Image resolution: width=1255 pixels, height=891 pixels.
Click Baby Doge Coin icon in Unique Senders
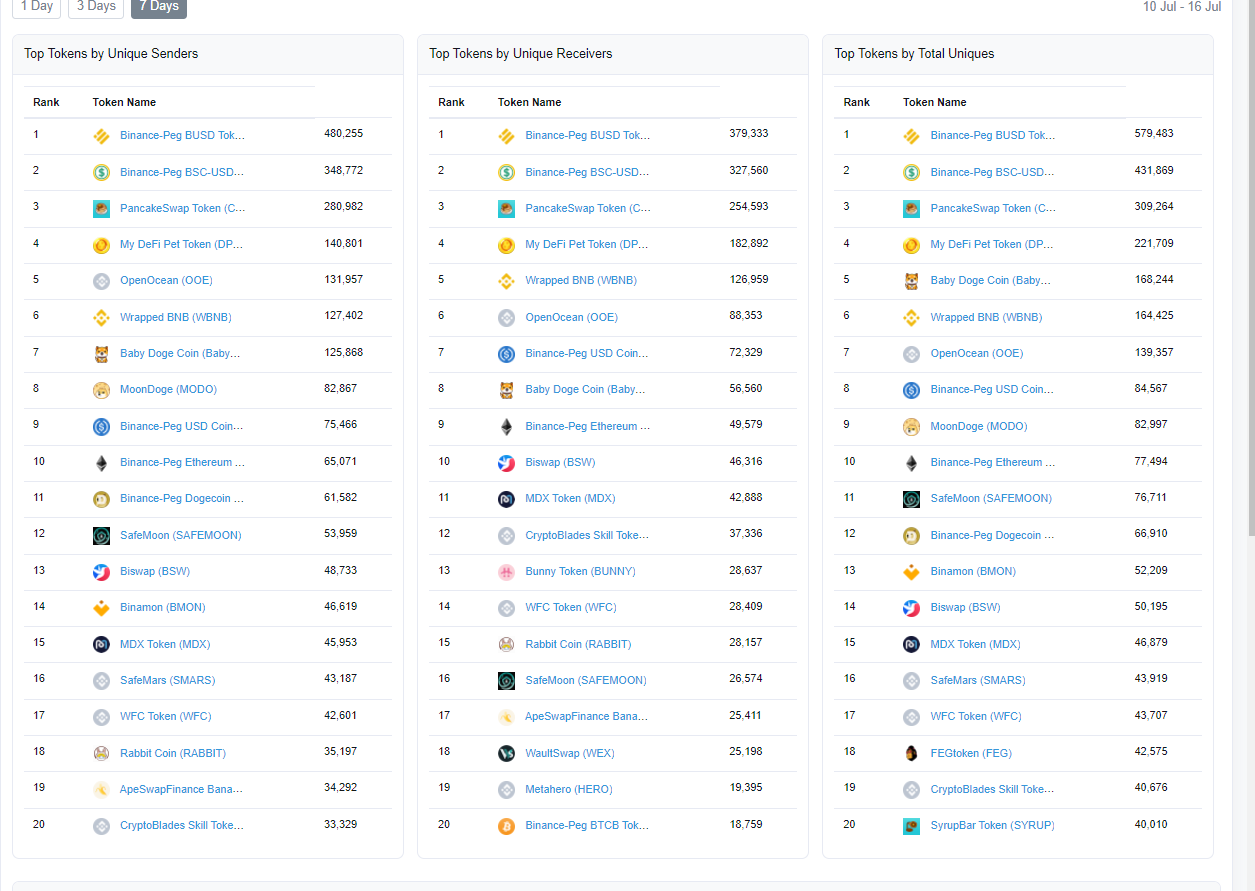point(101,354)
